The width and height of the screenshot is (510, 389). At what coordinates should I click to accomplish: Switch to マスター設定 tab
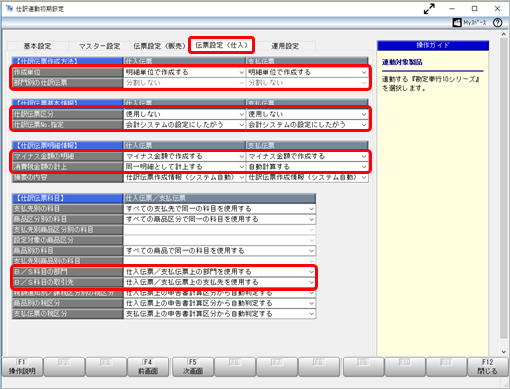99,46
